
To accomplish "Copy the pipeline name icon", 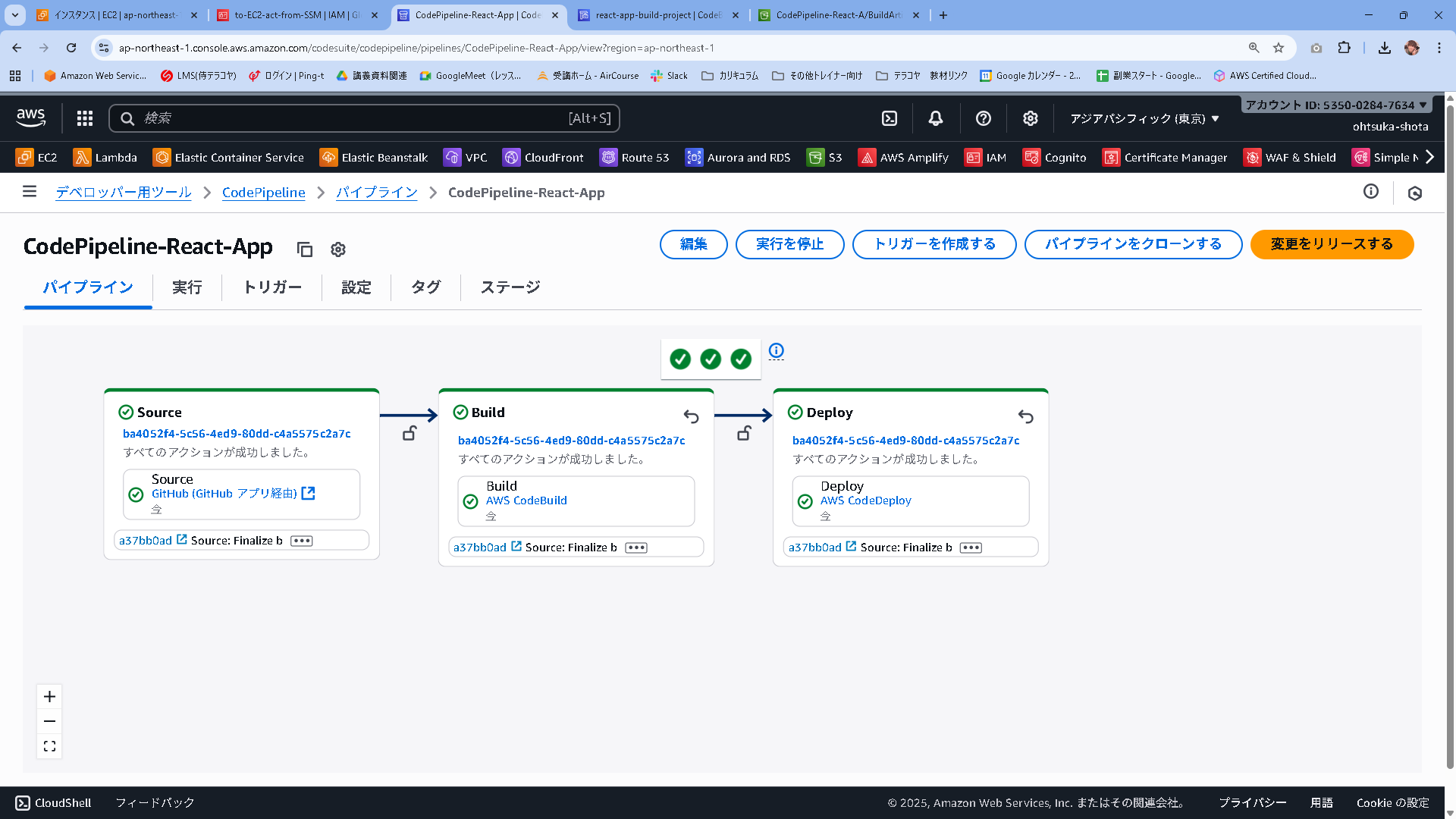I will [x=305, y=249].
